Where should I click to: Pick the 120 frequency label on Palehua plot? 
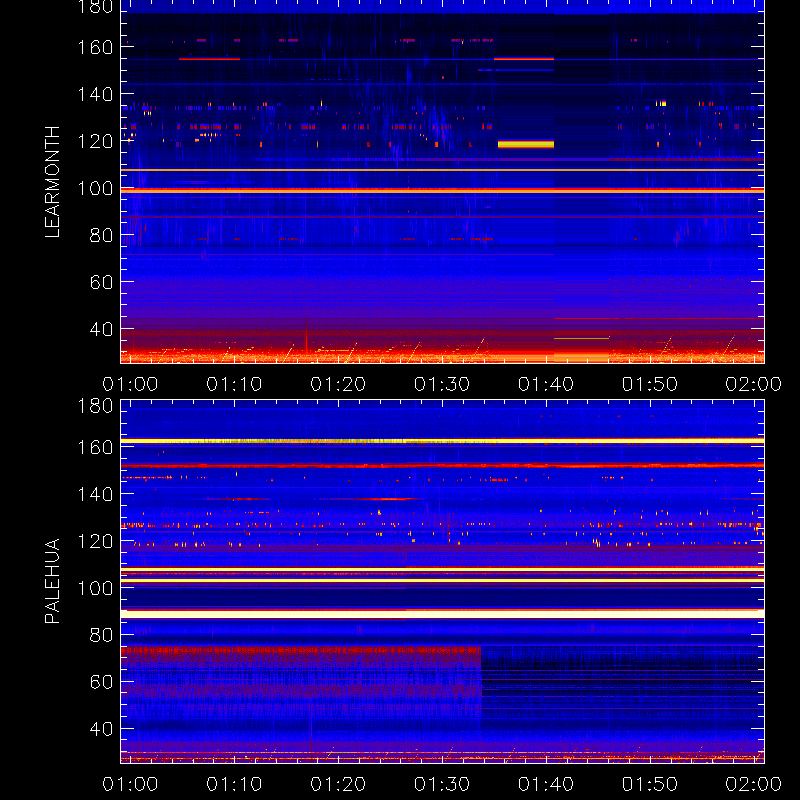[95, 541]
